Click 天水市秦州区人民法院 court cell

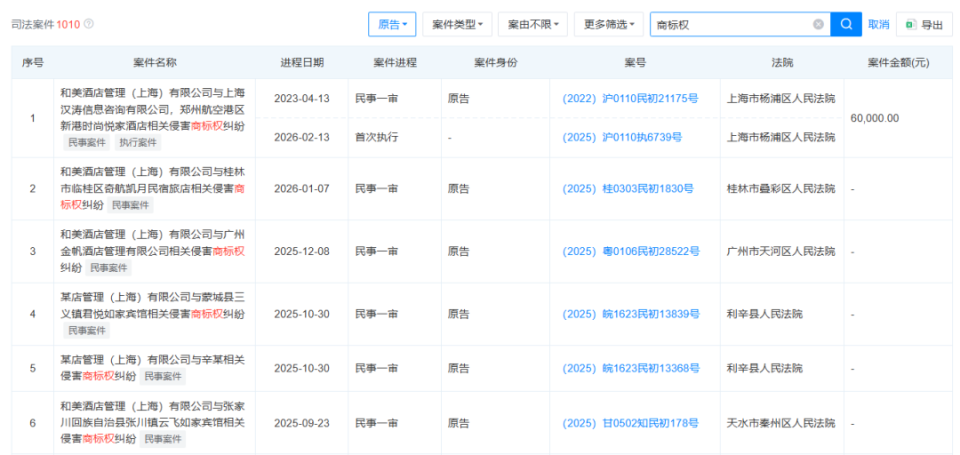[781, 423]
